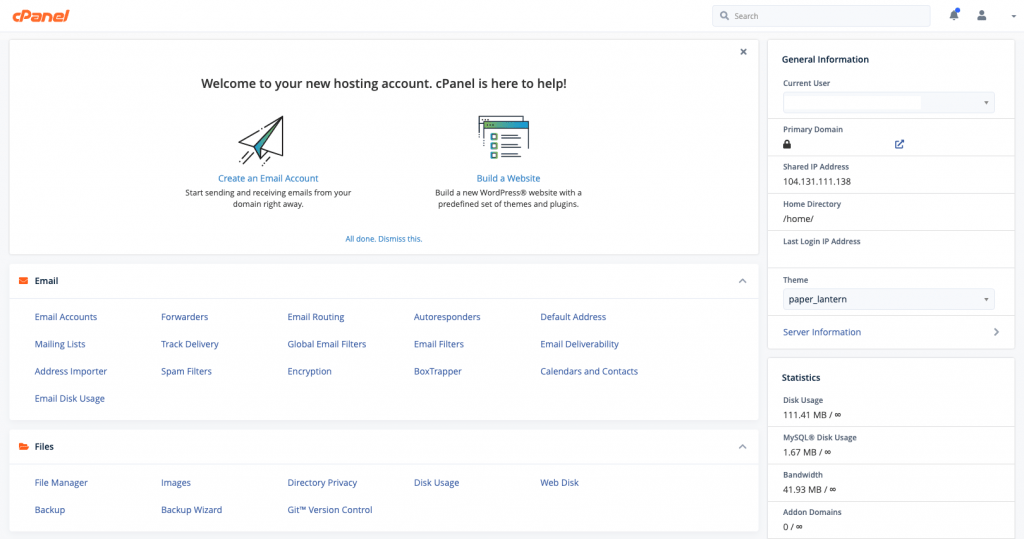Click the Build a Website illustration icon
This screenshot has width=1024, height=539.
(503, 138)
